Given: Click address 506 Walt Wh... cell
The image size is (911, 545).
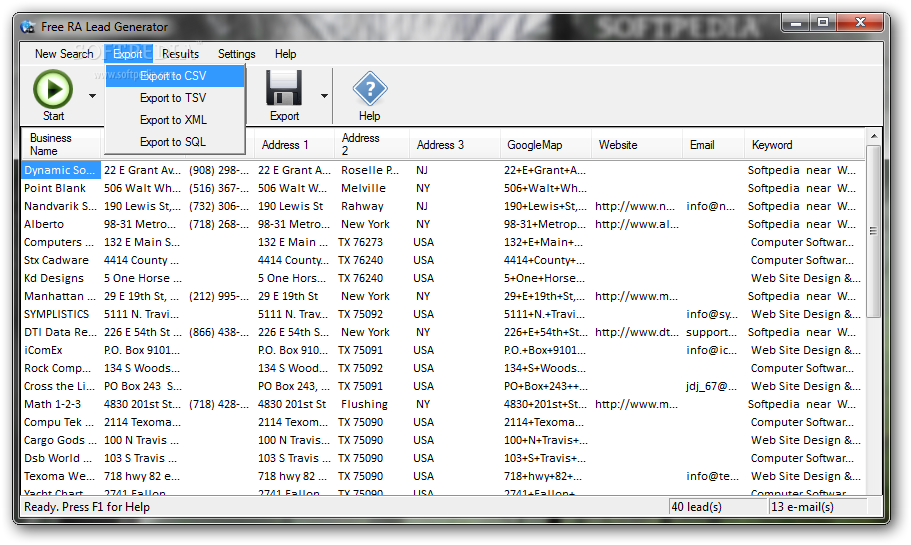Looking at the screenshot, I should point(142,188).
